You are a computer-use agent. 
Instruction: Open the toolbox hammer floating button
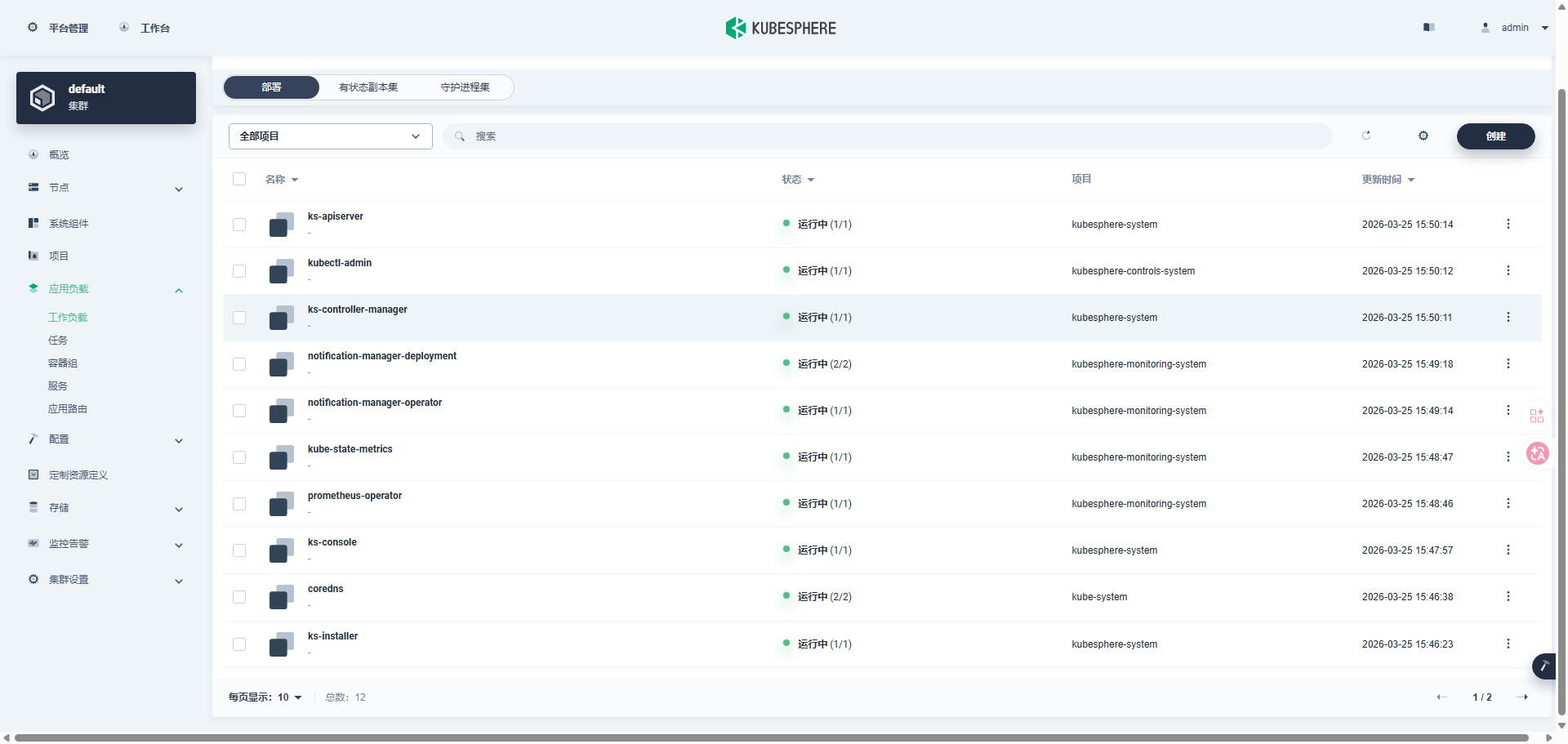click(x=1543, y=666)
